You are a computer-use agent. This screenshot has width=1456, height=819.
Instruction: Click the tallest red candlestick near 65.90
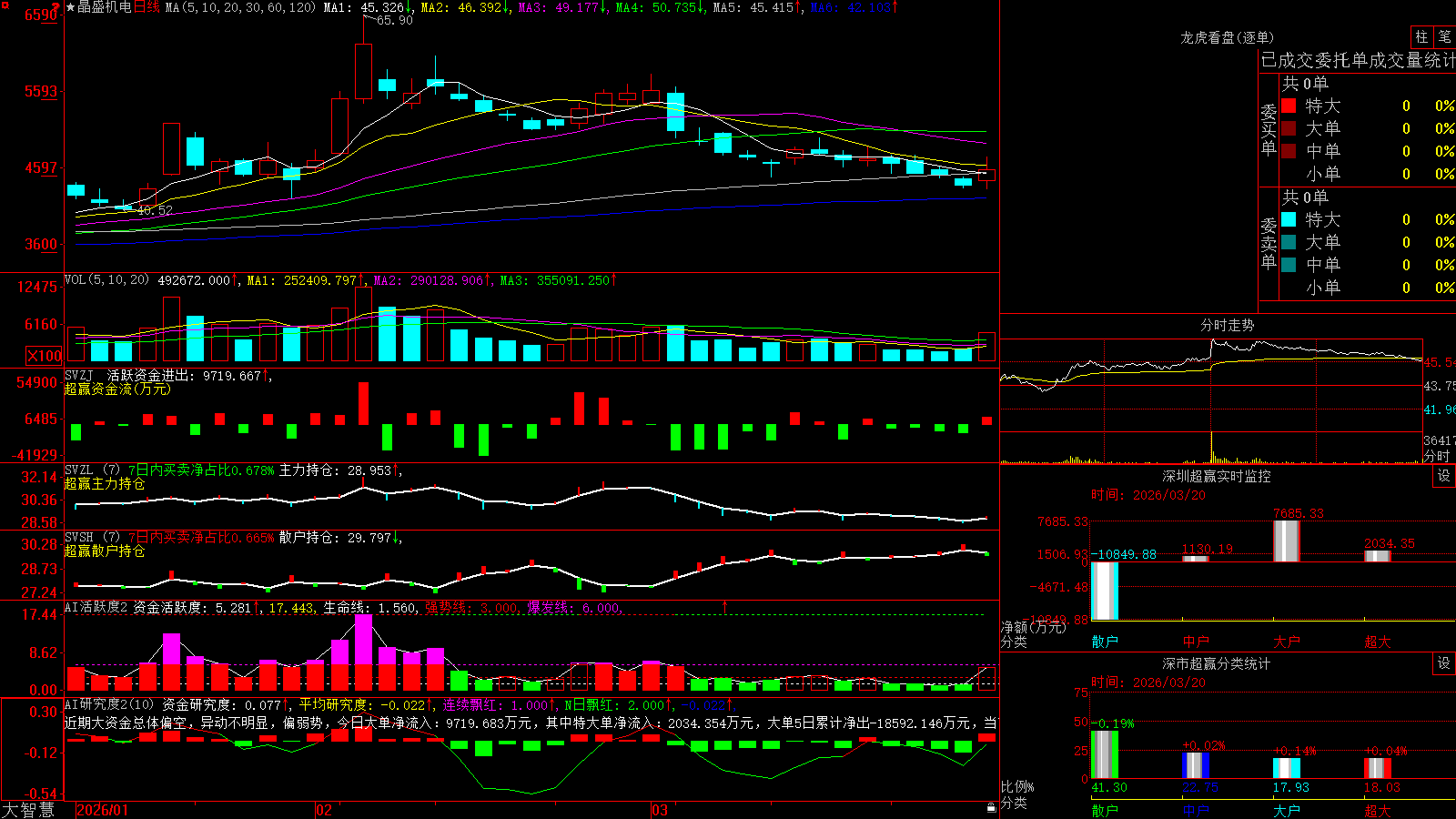(x=363, y=71)
